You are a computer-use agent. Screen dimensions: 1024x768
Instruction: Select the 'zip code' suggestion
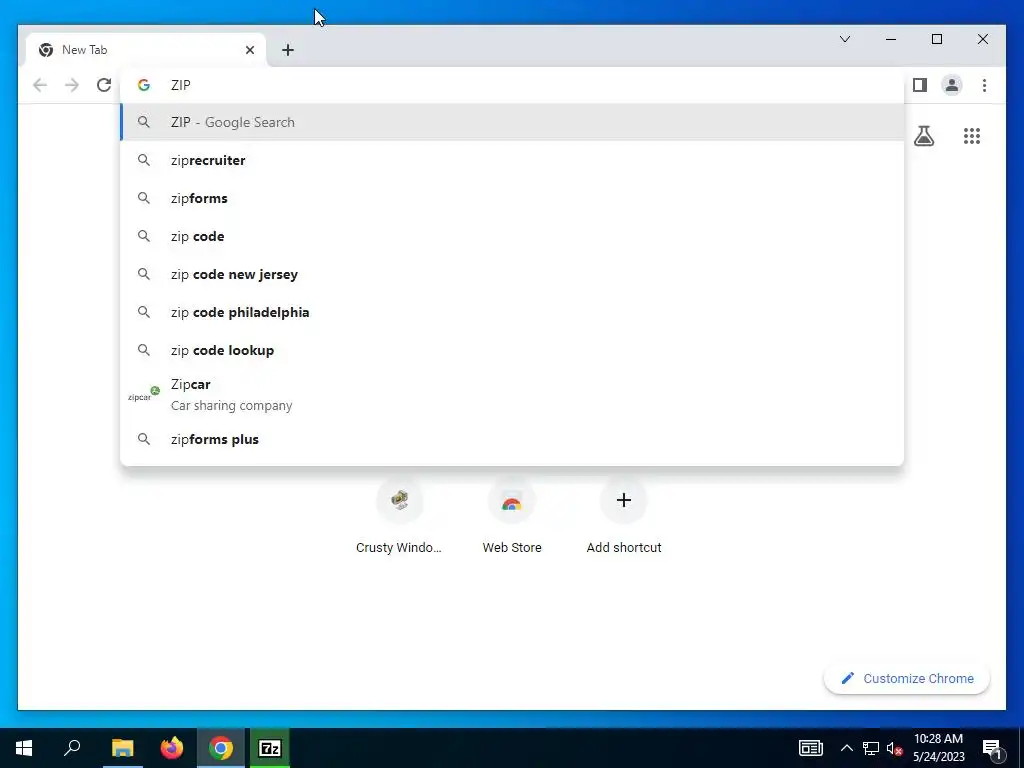pos(512,236)
